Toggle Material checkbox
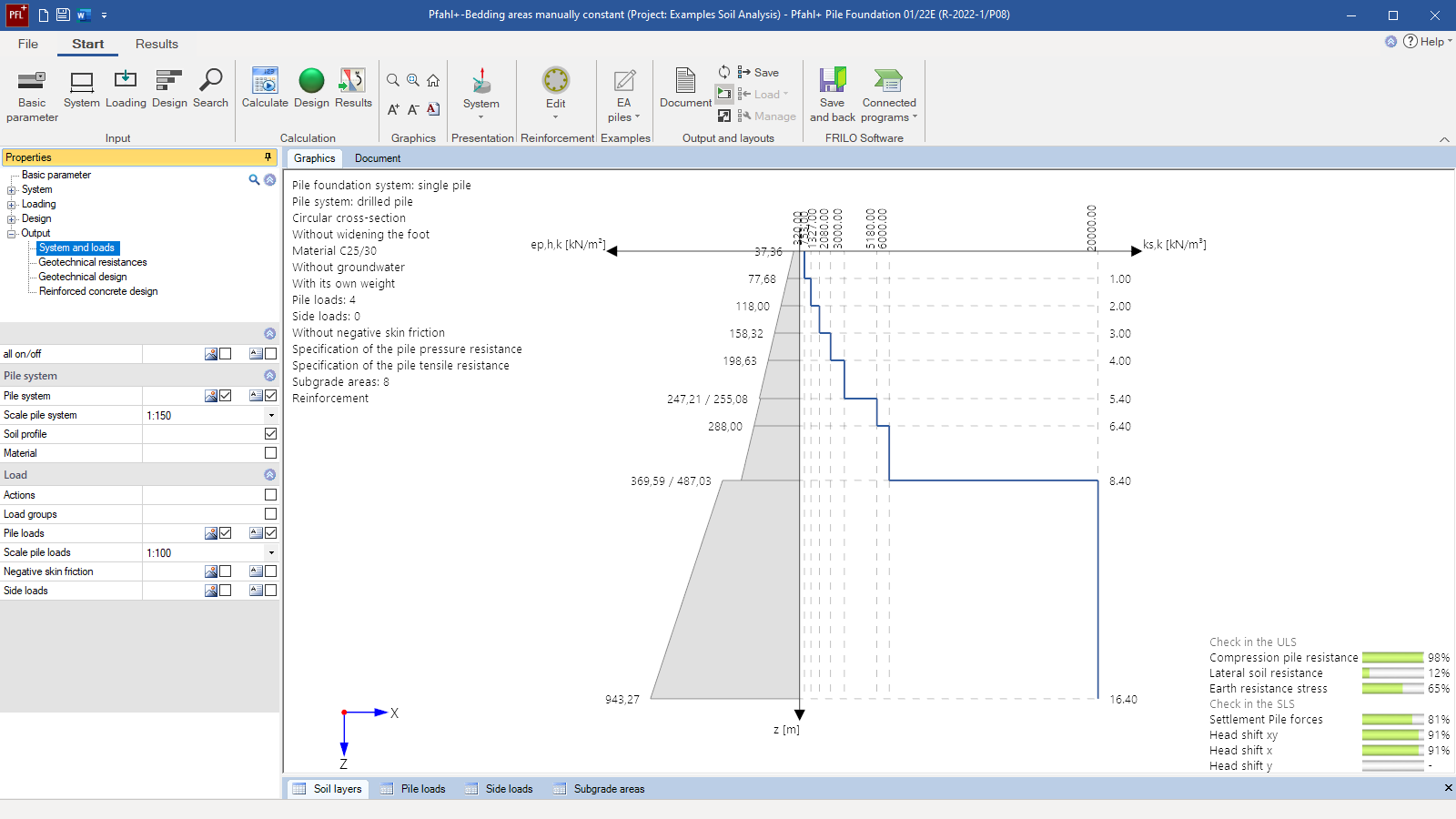The image size is (1456, 819). point(270,453)
